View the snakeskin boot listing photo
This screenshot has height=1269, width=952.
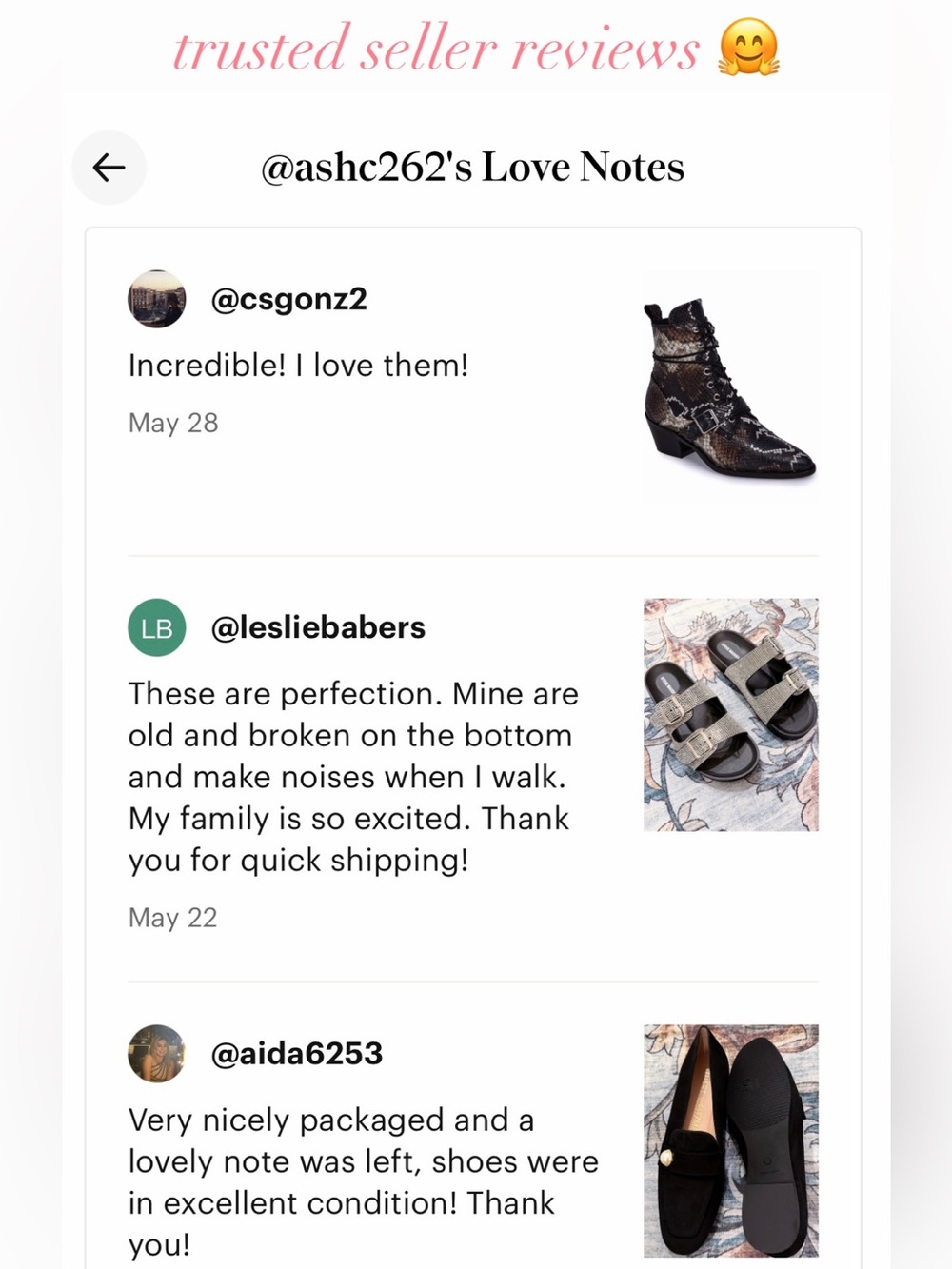point(730,387)
